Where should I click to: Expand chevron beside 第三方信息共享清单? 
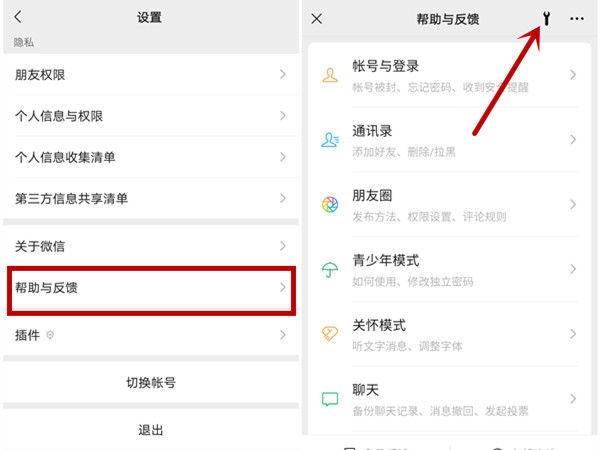(283, 198)
